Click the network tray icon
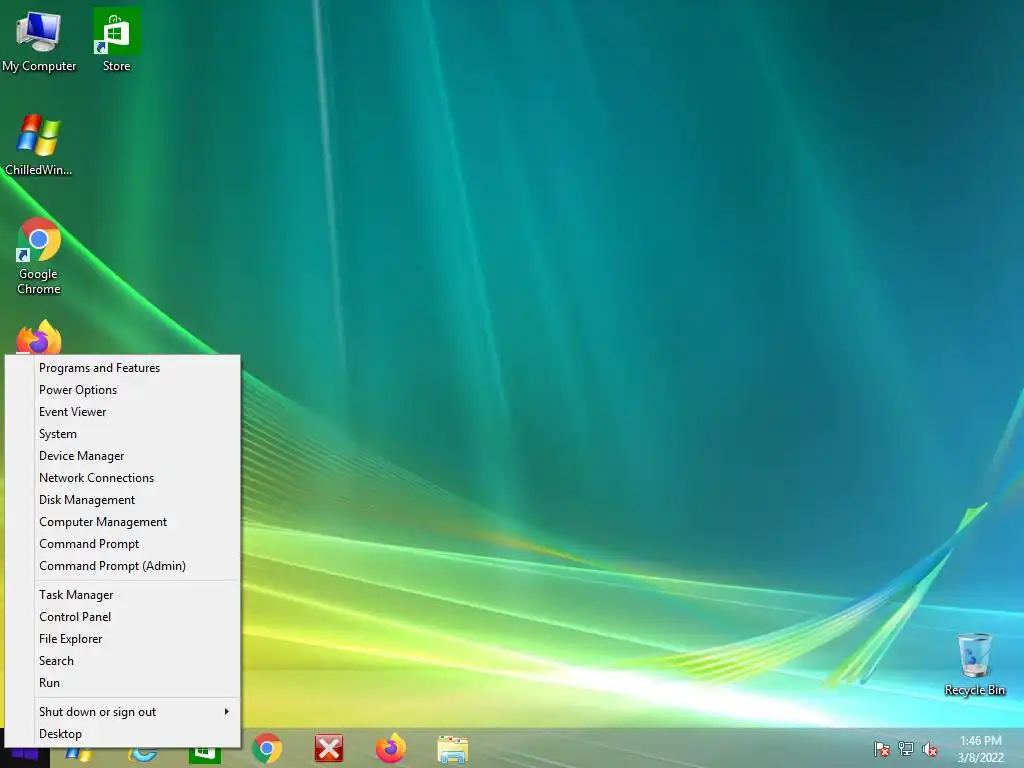The width and height of the screenshot is (1024, 768). [x=906, y=748]
